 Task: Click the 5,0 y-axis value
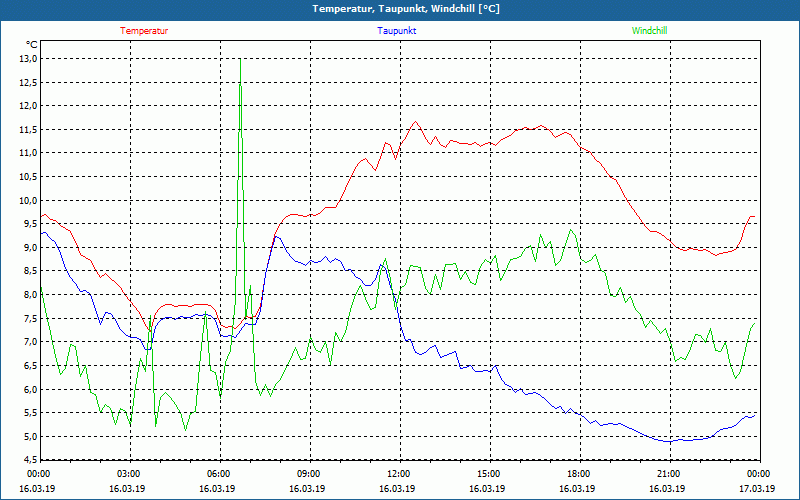[x=30, y=437]
